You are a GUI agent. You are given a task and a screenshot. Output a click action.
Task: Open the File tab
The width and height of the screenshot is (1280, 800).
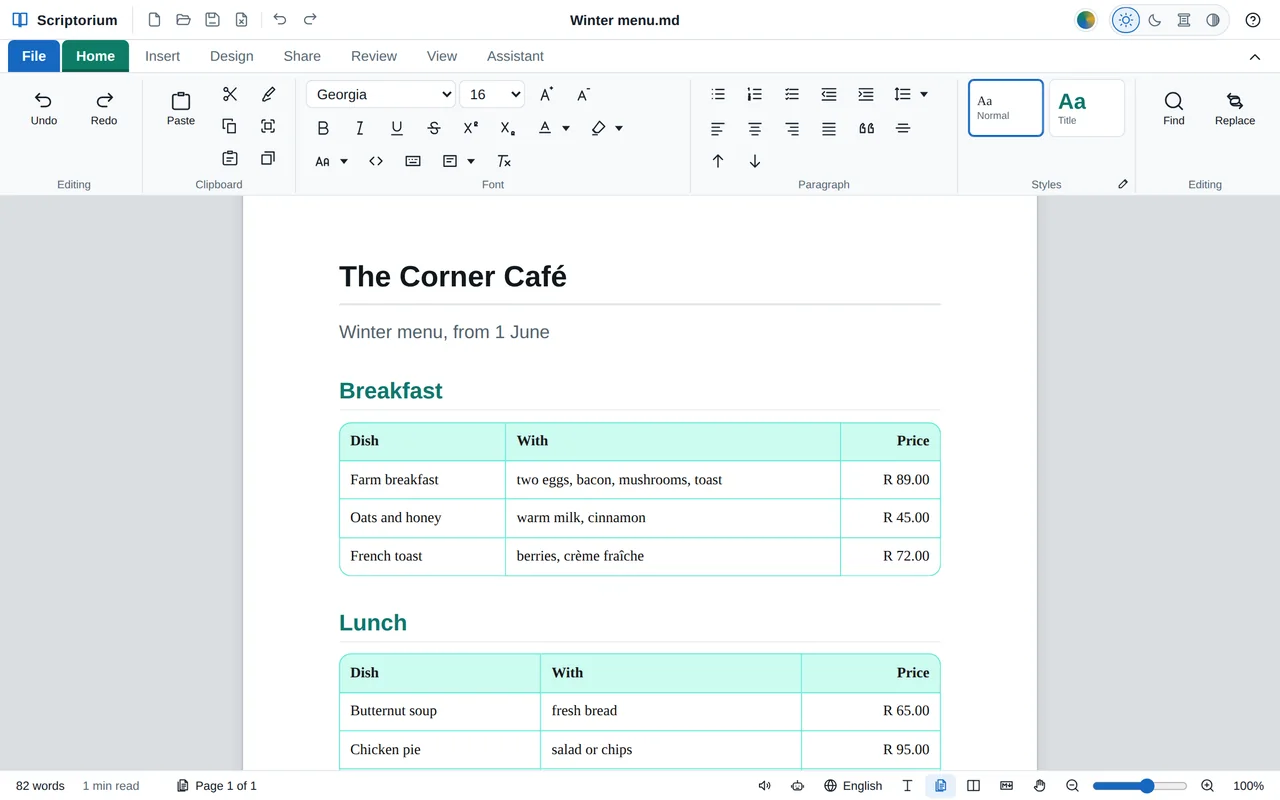coord(34,56)
